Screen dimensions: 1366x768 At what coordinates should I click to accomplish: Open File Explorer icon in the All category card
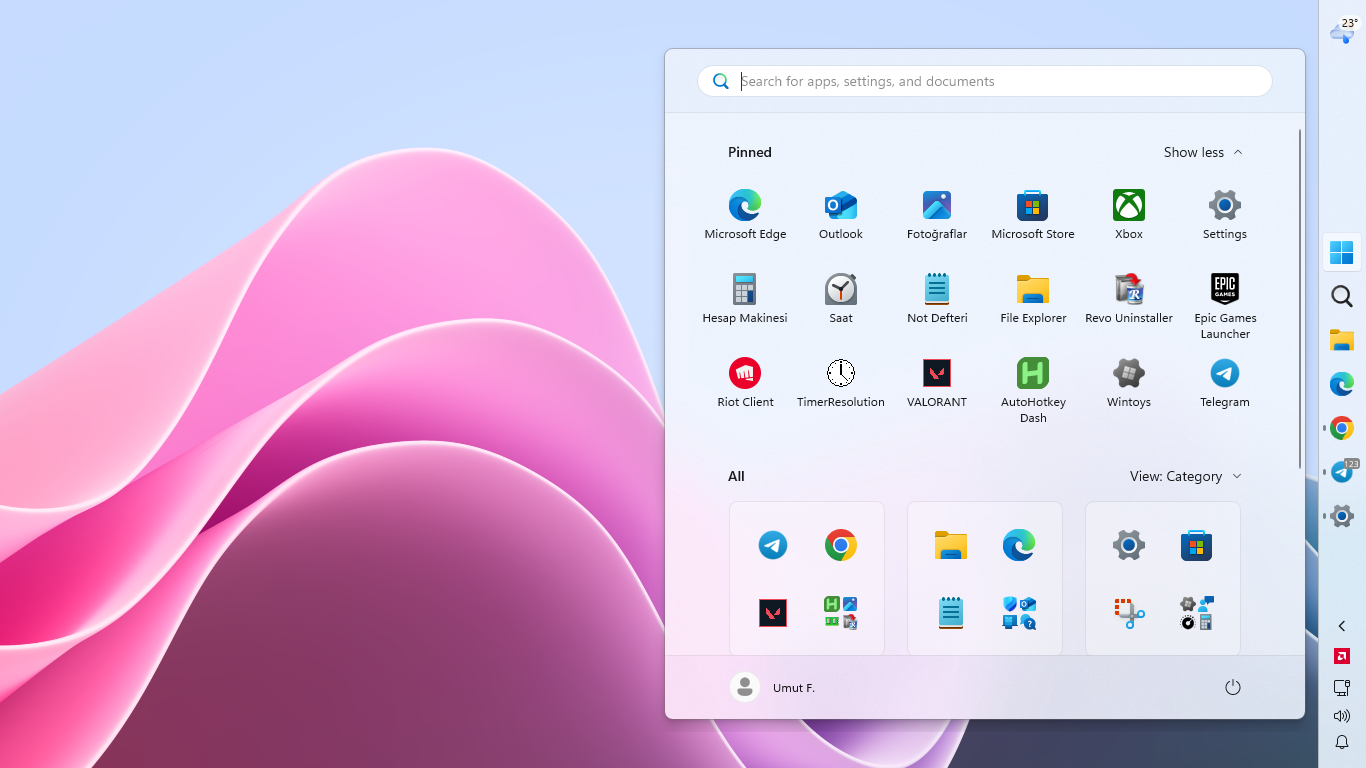951,545
